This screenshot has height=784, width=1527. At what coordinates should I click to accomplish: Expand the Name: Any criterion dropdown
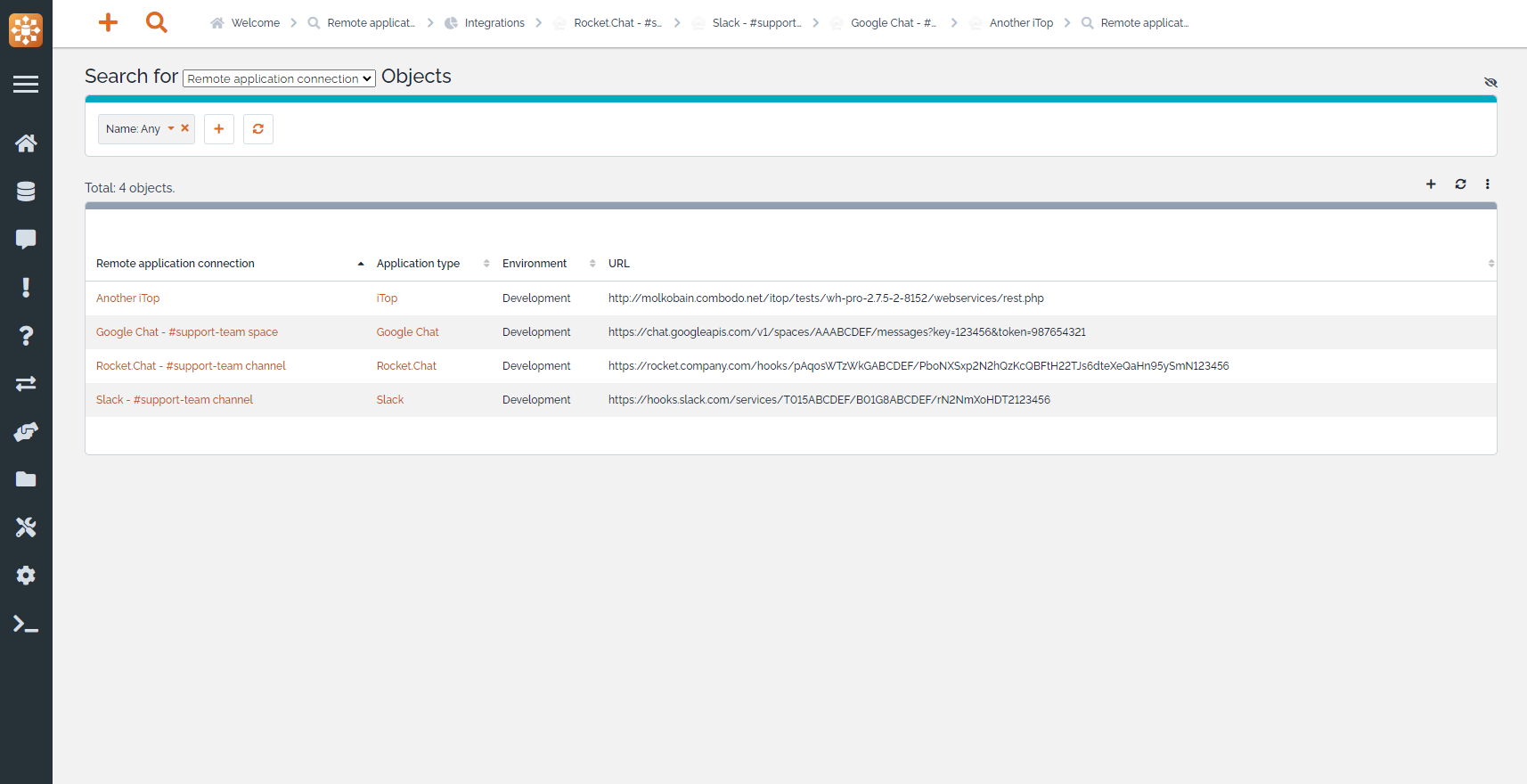pos(171,128)
